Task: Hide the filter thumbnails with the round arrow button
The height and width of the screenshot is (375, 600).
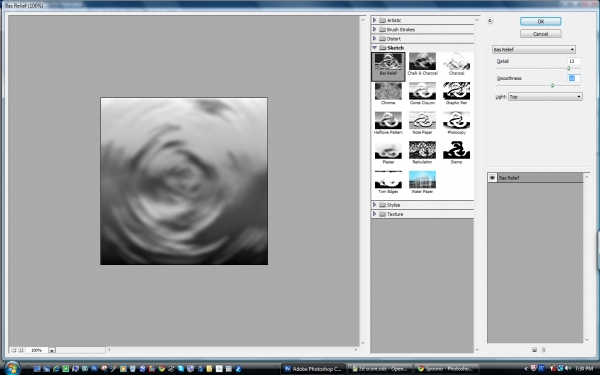Action: click(490, 21)
